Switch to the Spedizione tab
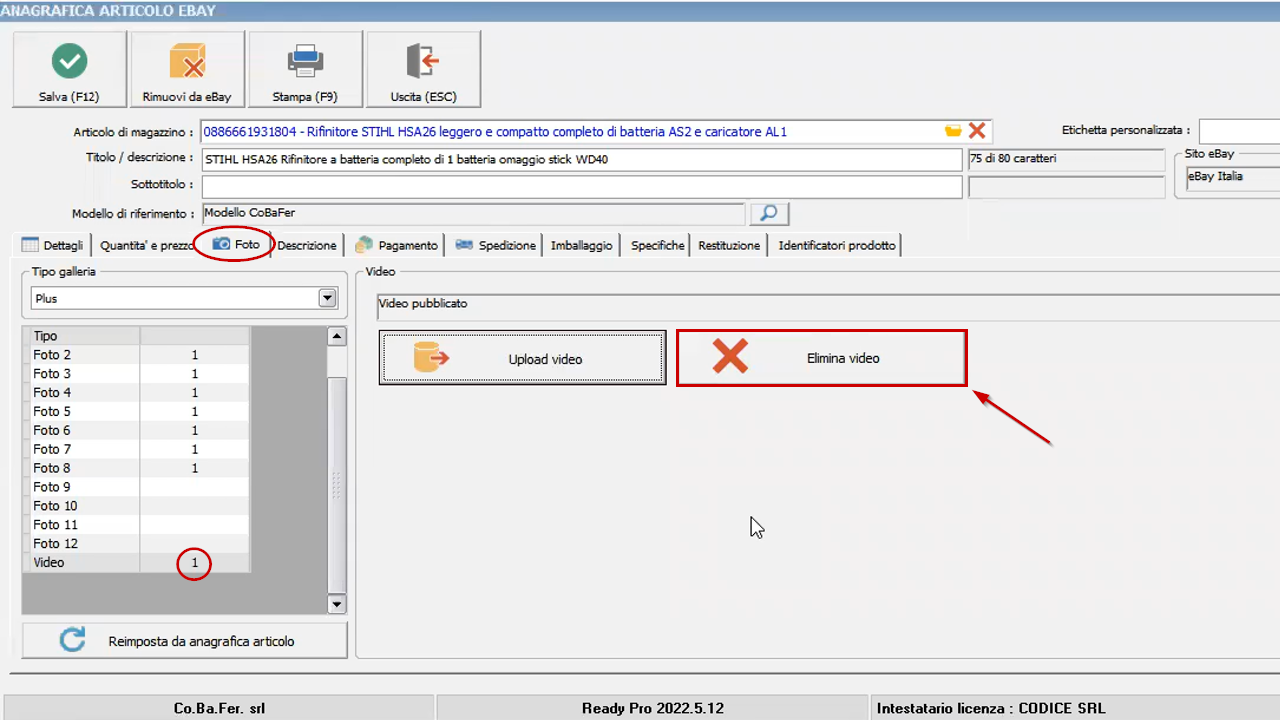Screen dimensions: 1280x720 click(x=496, y=245)
